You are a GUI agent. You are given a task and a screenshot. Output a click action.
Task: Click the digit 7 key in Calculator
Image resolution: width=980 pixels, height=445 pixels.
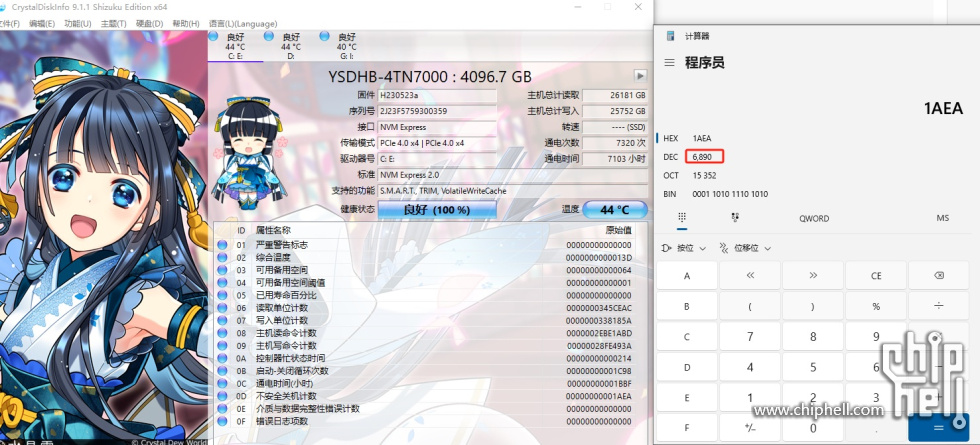click(x=750, y=337)
